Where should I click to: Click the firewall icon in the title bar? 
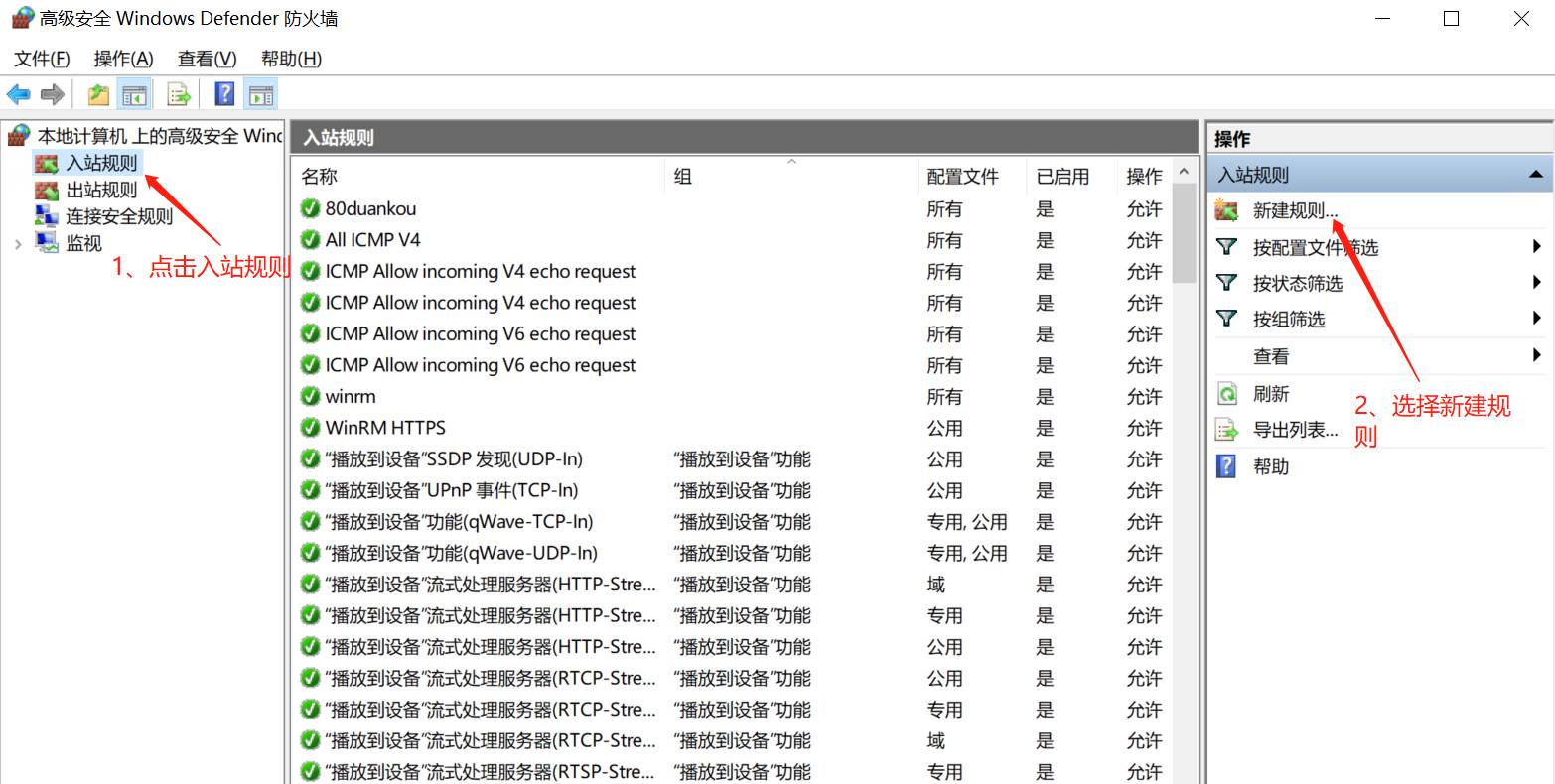pyautogui.click(x=23, y=18)
